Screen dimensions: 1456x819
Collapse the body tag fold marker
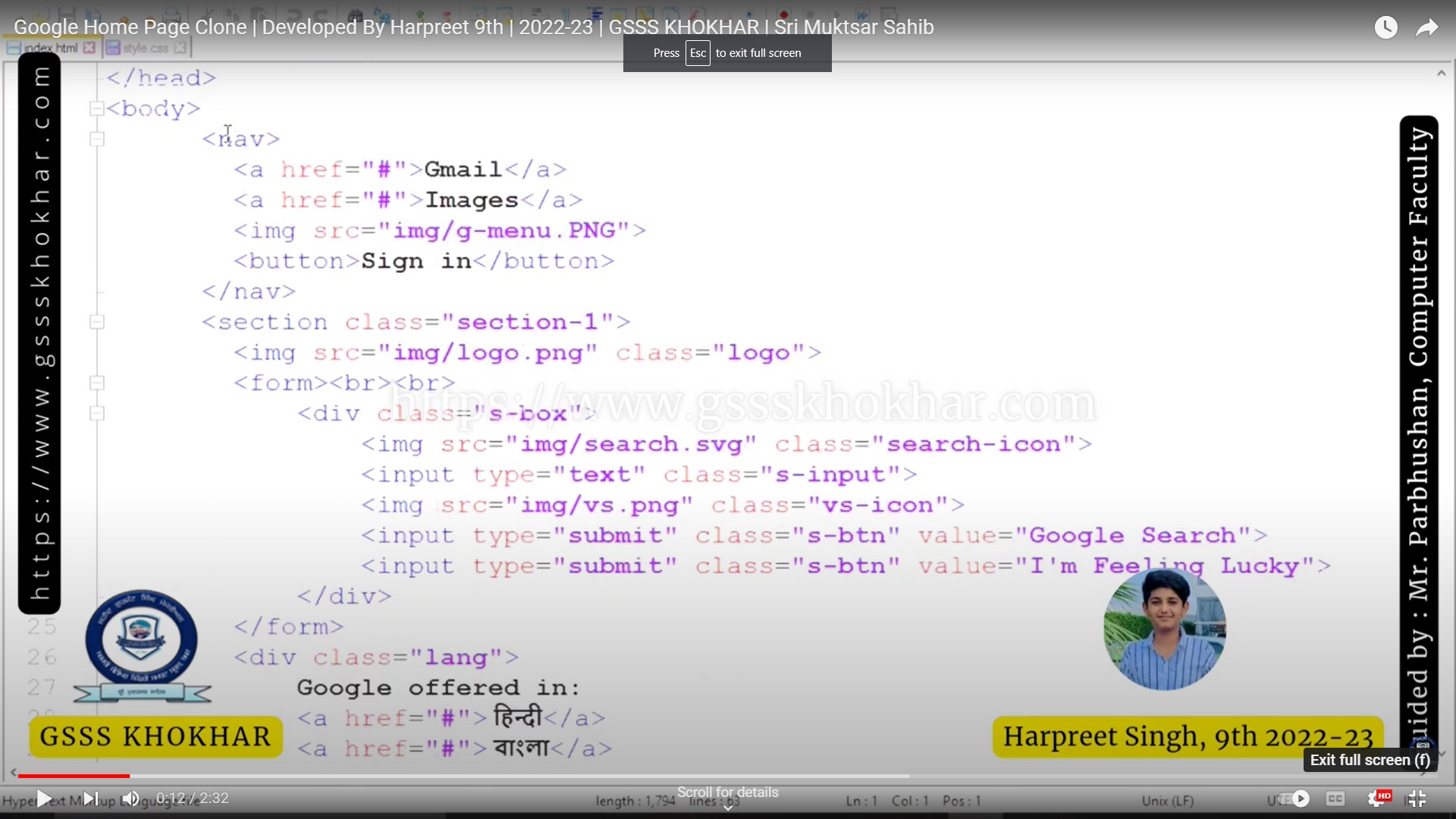click(96, 108)
